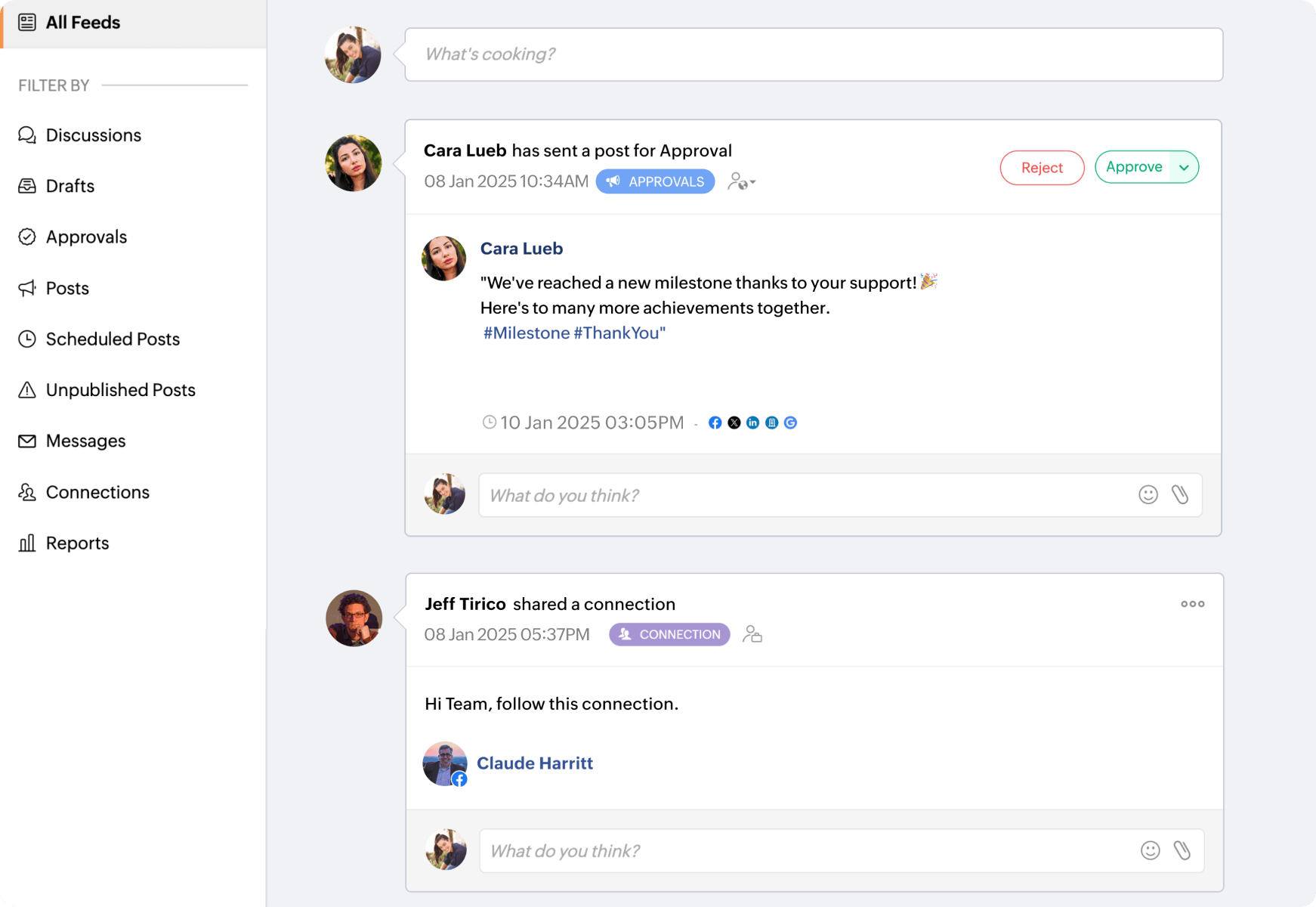Click the Google icon under scheduled post
This screenshot has height=907, width=1316.
coord(790,423)
